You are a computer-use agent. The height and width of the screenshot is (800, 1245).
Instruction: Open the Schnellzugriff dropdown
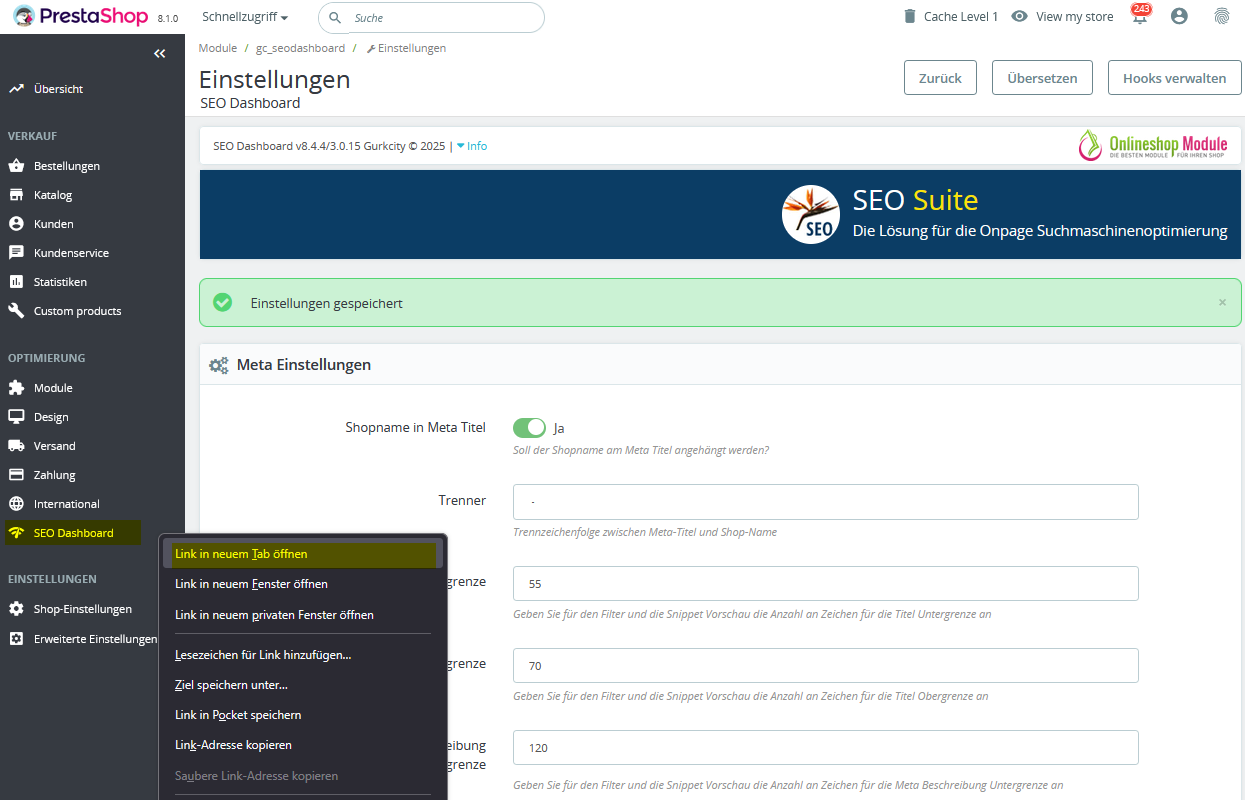pyautogui.click(x=245, y=17)
